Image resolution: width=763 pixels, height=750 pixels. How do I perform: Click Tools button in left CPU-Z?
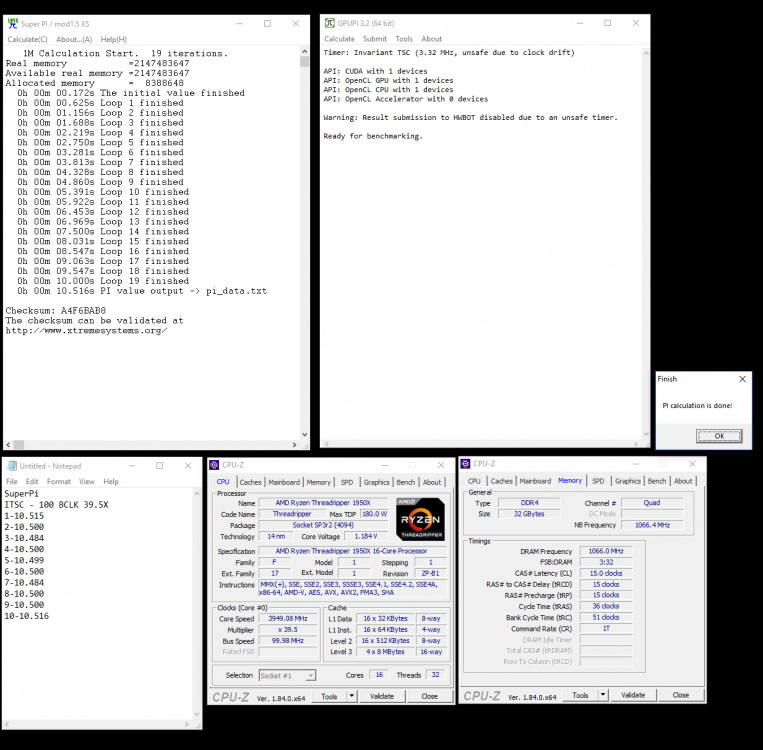329,696
